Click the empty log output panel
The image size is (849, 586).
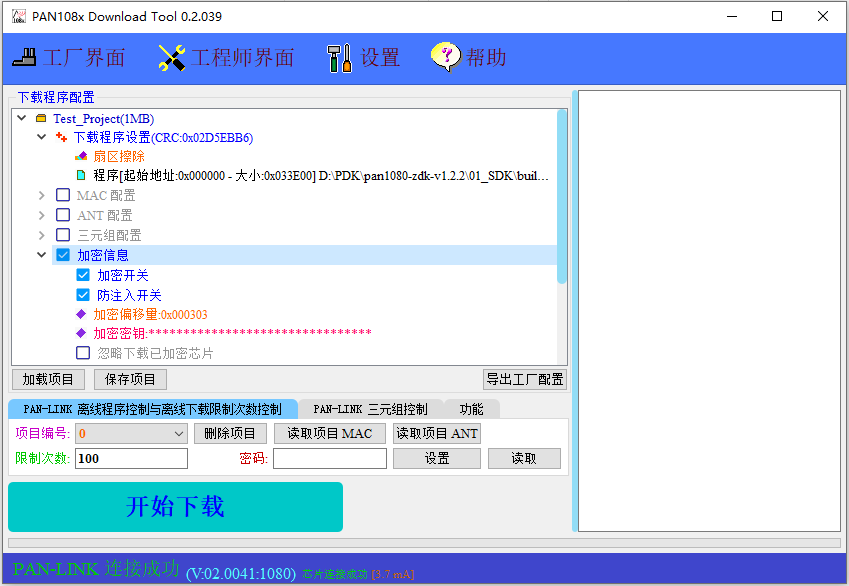[x=709, y=311]
